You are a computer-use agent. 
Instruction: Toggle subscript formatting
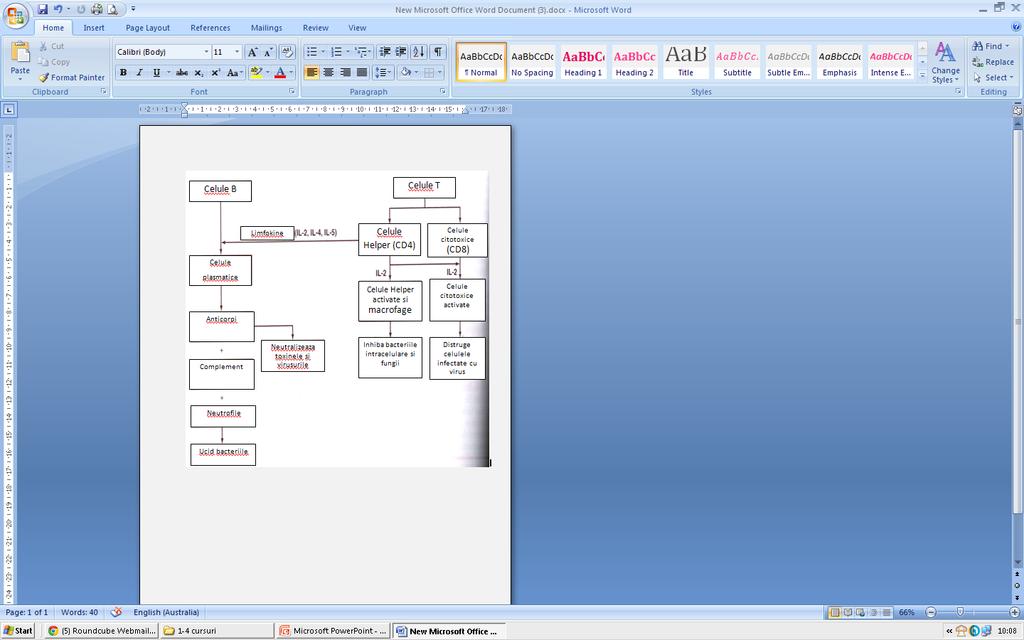(x=199, y=72)
